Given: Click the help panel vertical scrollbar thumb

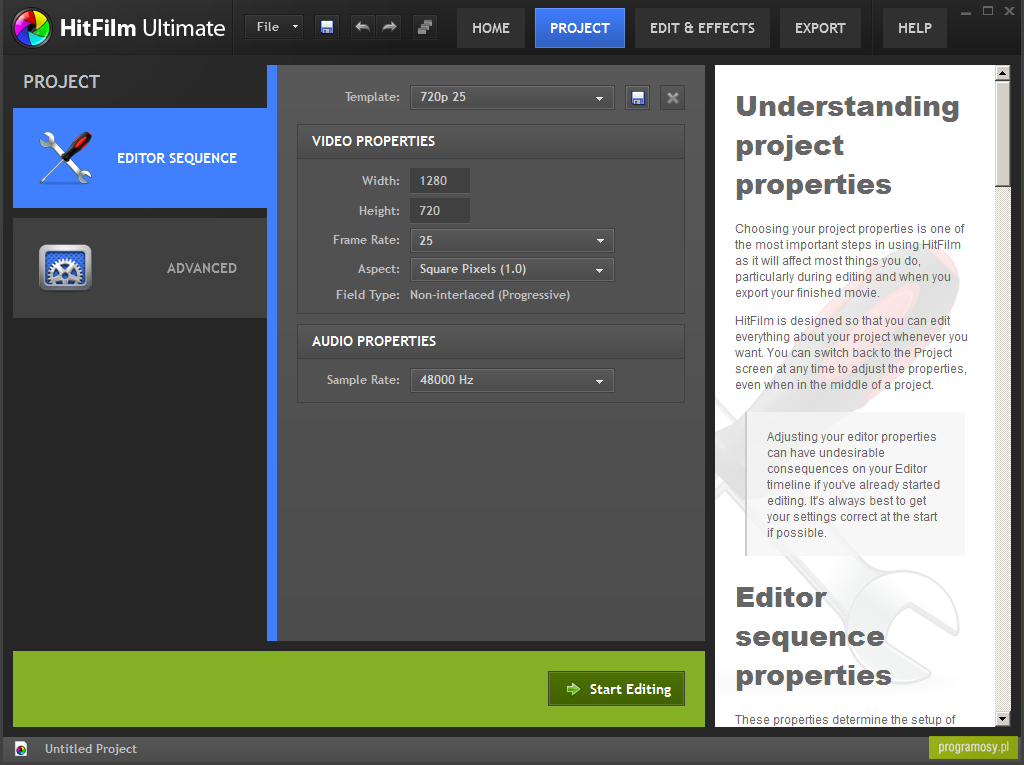Looking at the screenshot, I should pyautogui.click(x=1002, y=134).
